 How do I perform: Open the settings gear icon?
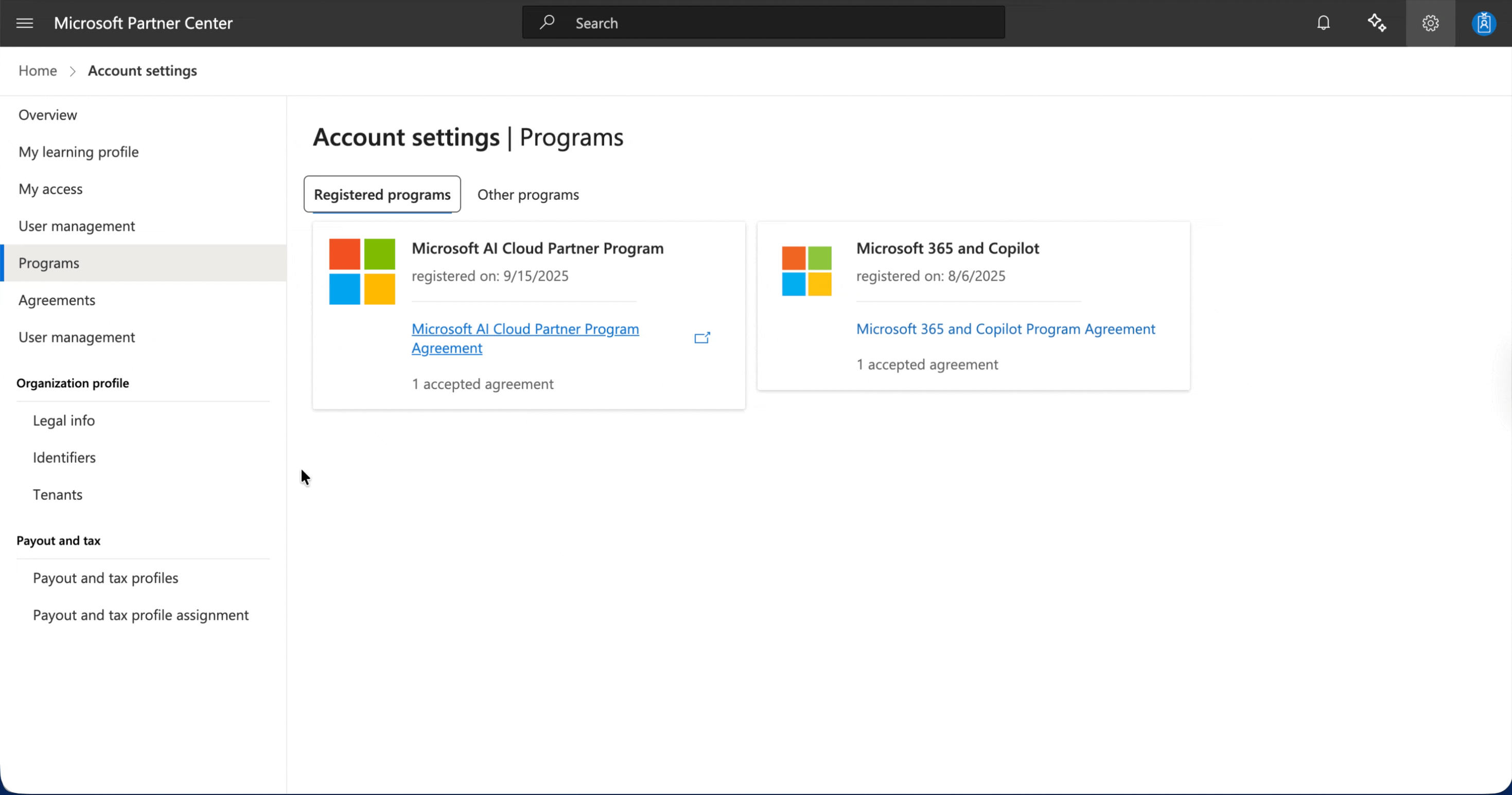tap(1430, 23)
